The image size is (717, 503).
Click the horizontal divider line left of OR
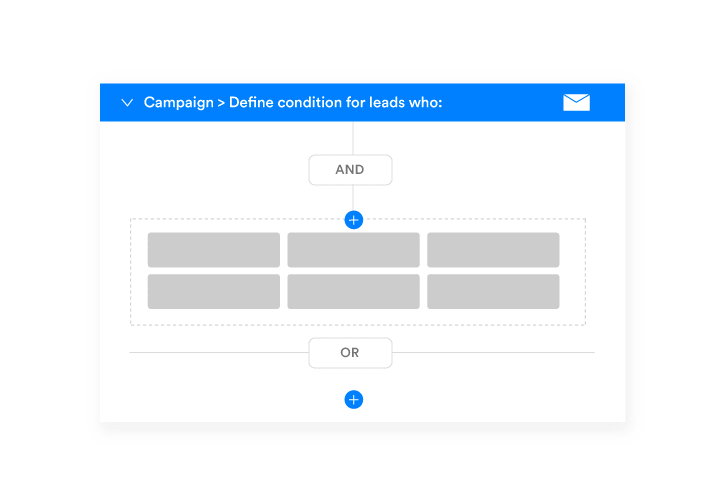click(219, 353)
